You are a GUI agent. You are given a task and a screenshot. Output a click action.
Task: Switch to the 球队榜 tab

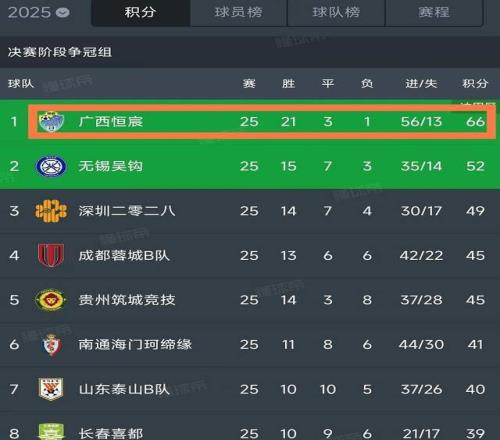336,13
